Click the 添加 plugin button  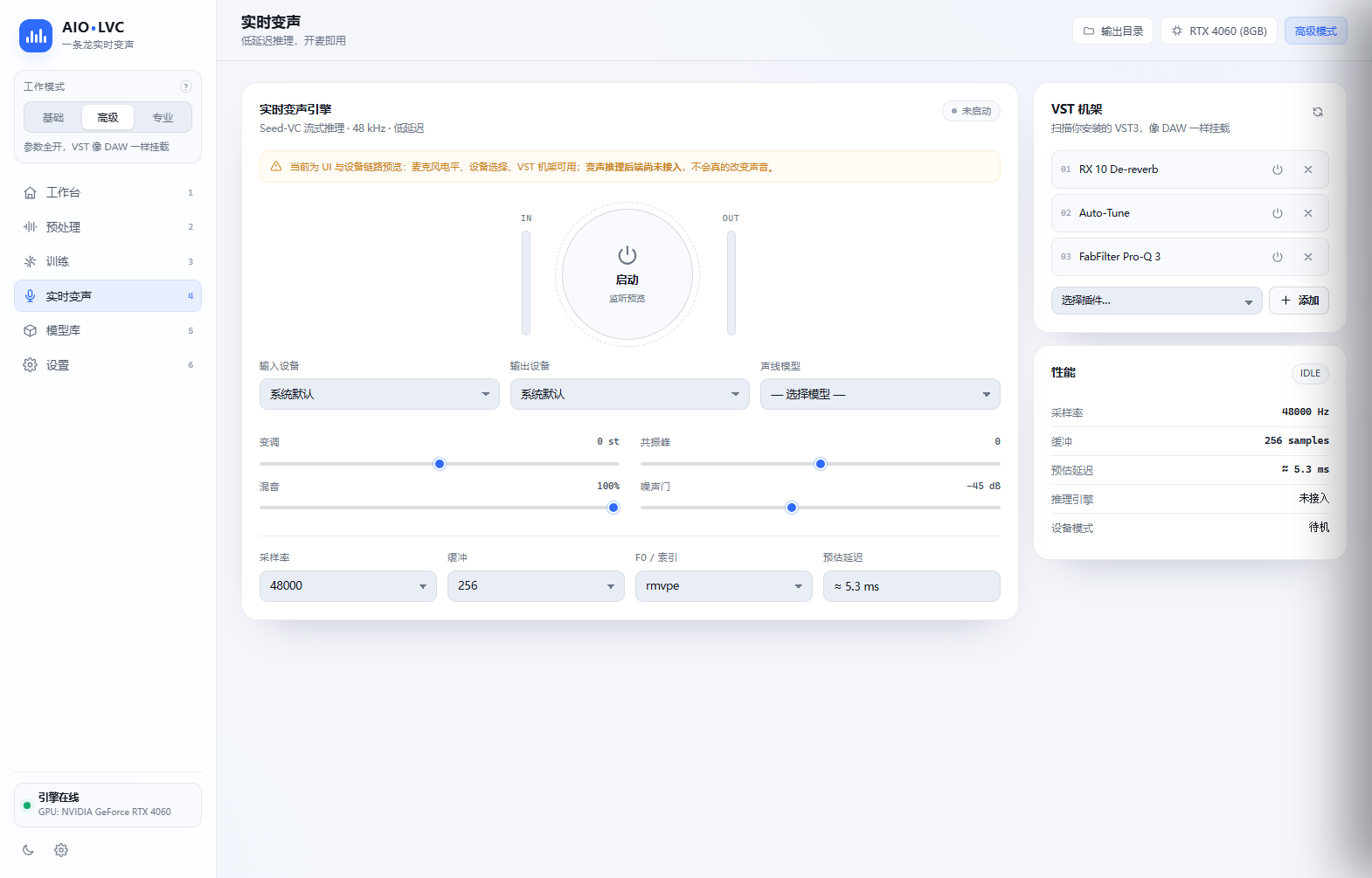click(1299, 301)
